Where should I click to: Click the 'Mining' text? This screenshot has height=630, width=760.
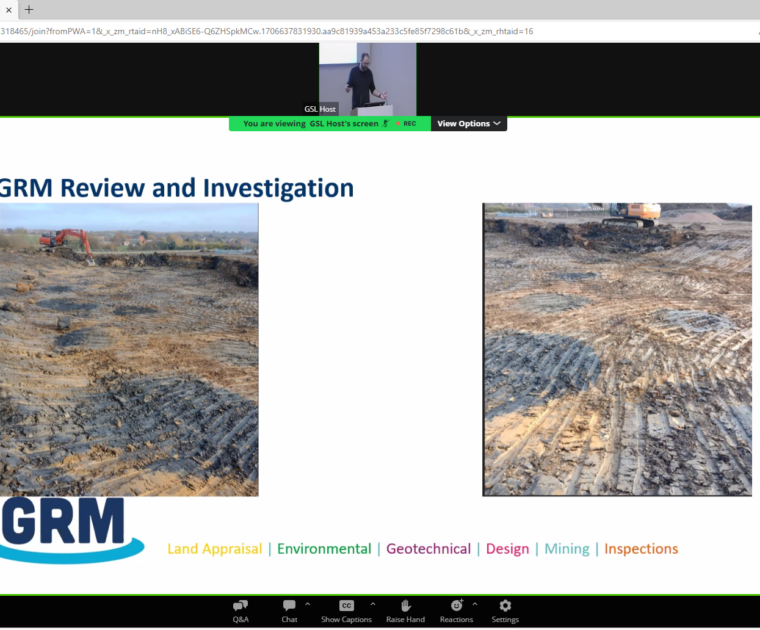coord(567,549)
